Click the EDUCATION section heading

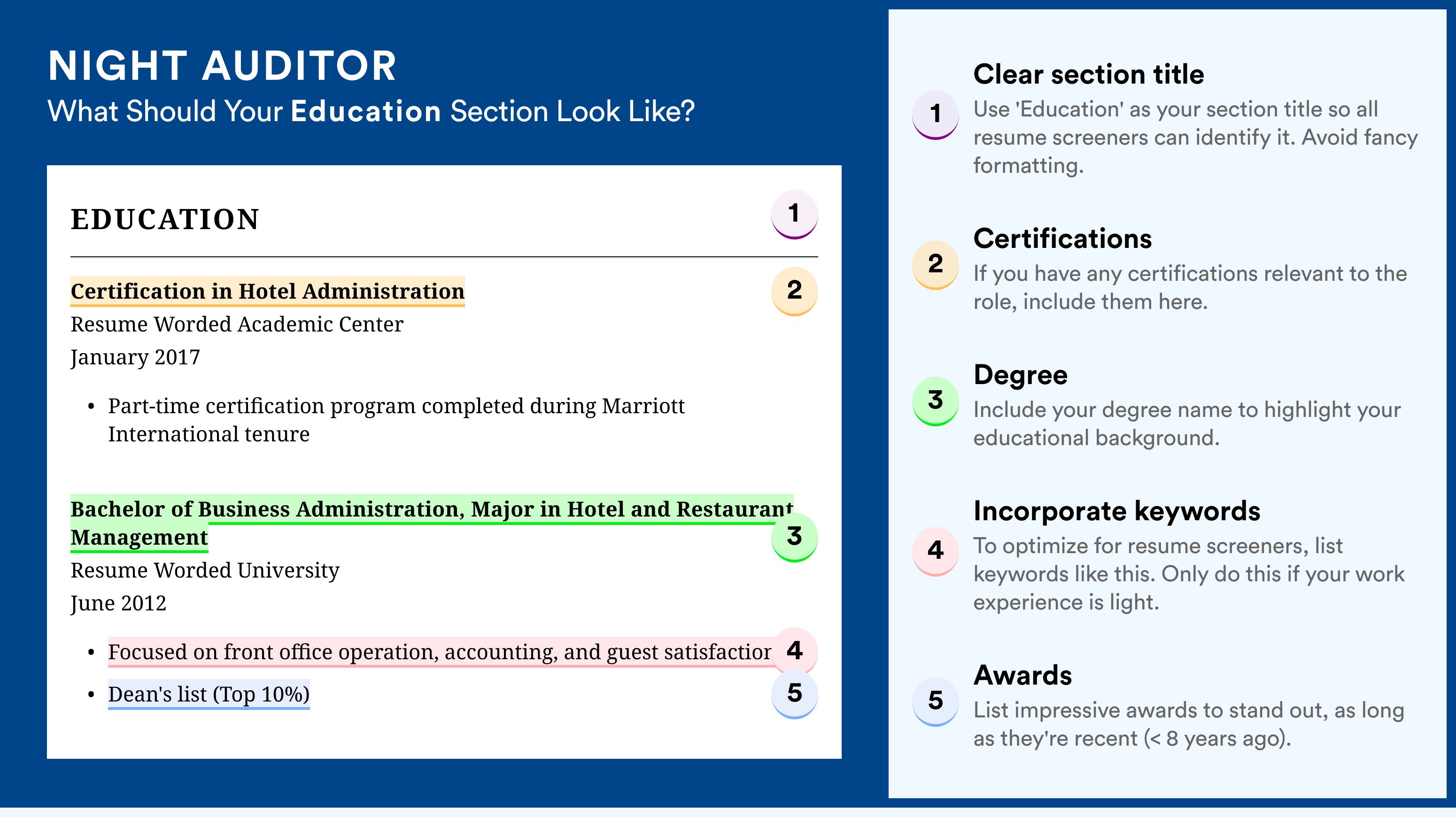click(164, 219)
